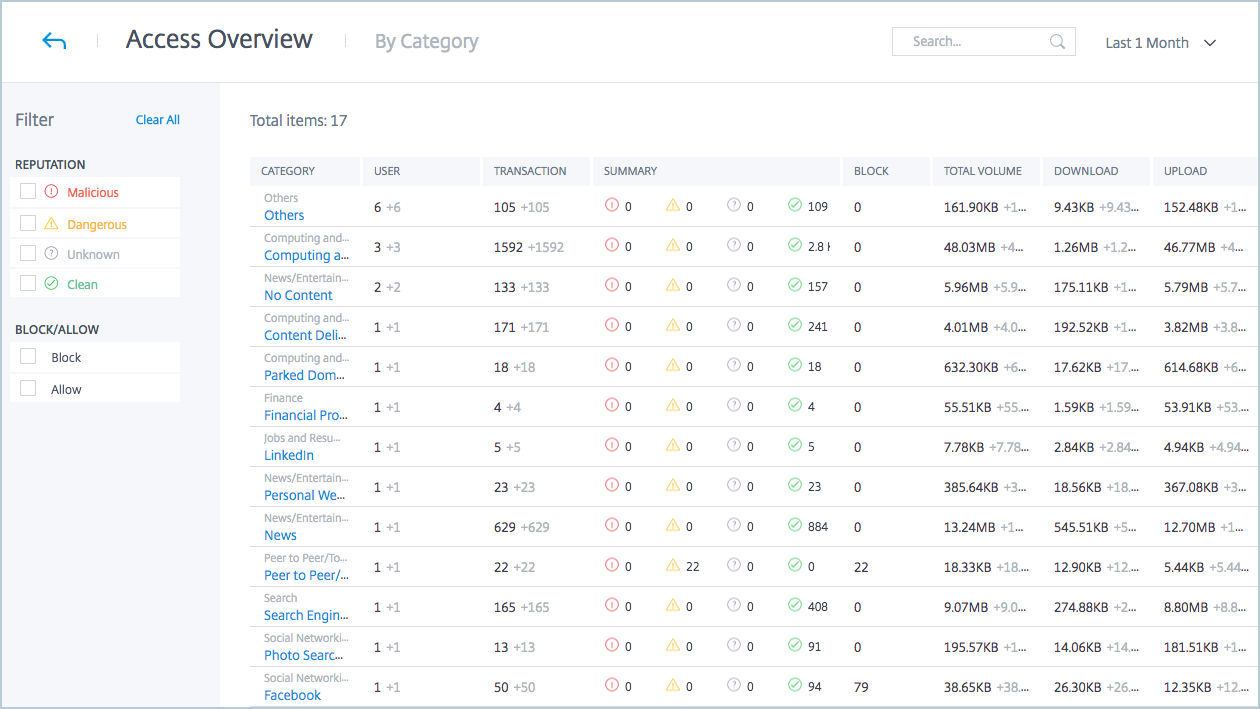
Task: Check the Allow filter checkbox
Action: coord(28,389)
